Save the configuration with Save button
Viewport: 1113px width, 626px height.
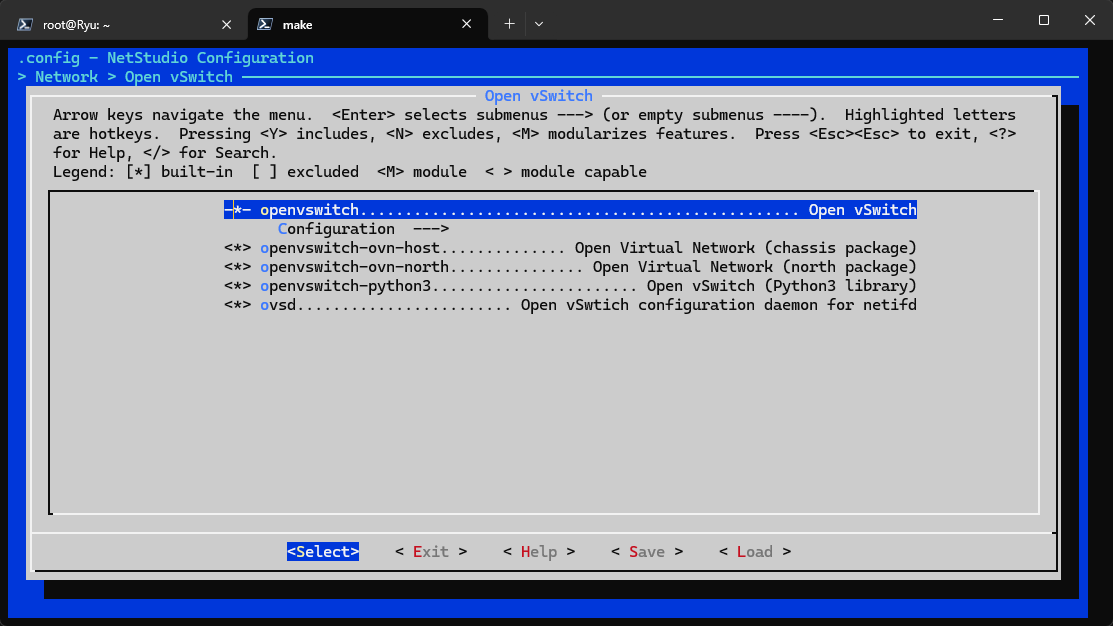(647, 551)
